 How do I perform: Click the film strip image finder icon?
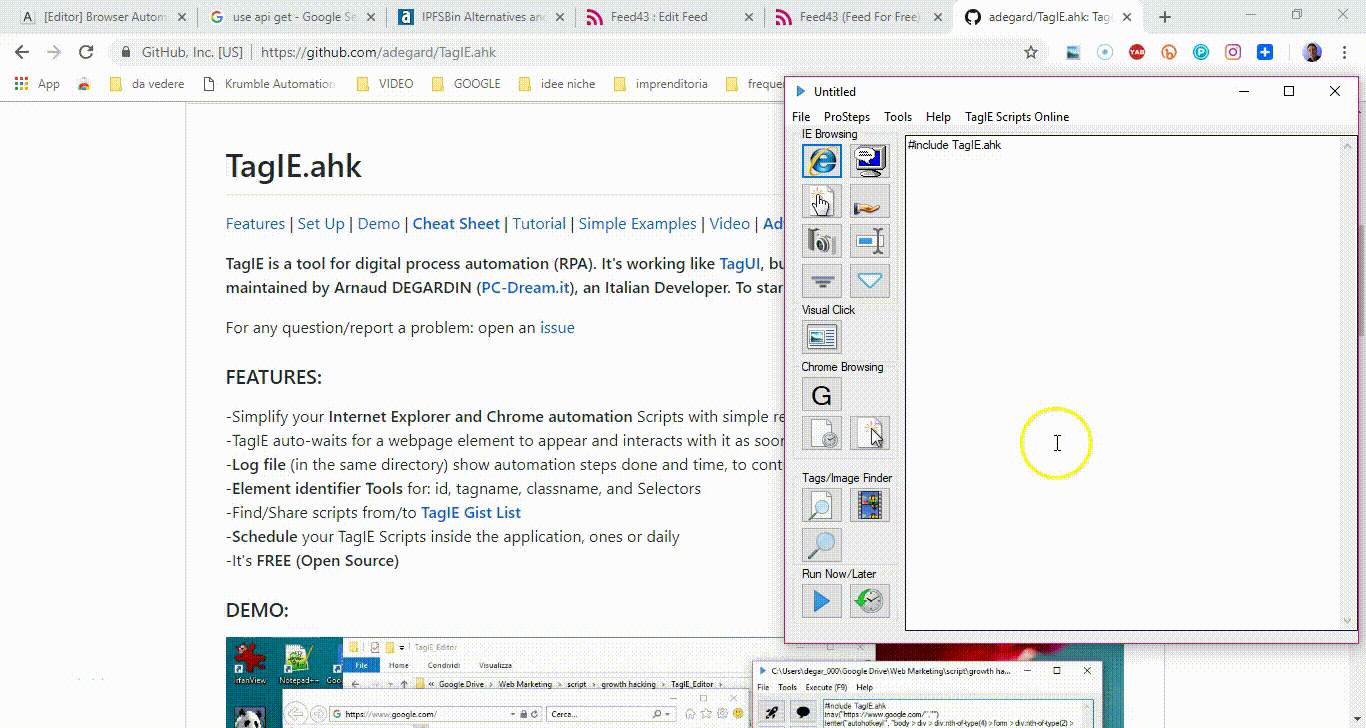[x=870, y=505]
